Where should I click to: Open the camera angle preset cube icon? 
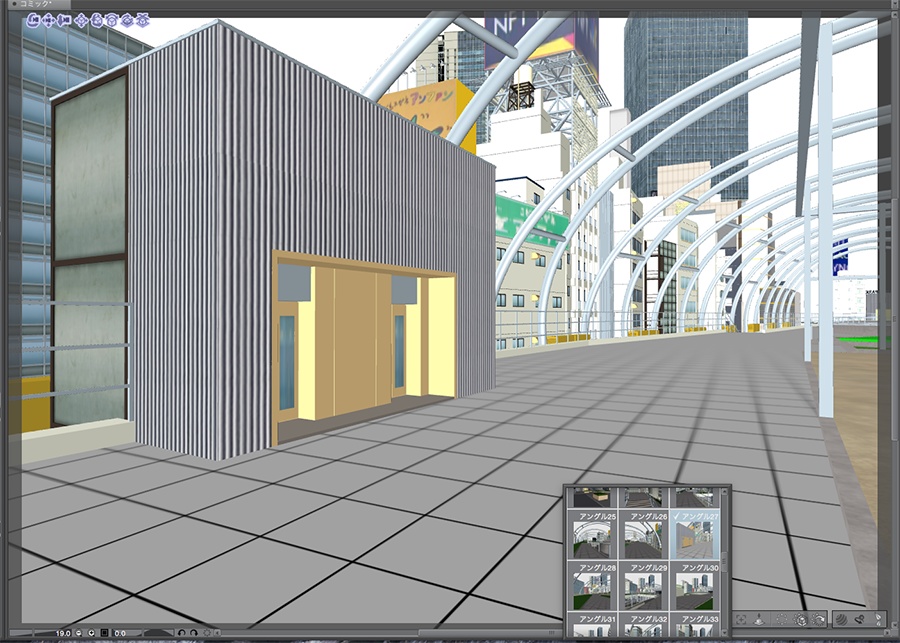pos(800,619)
